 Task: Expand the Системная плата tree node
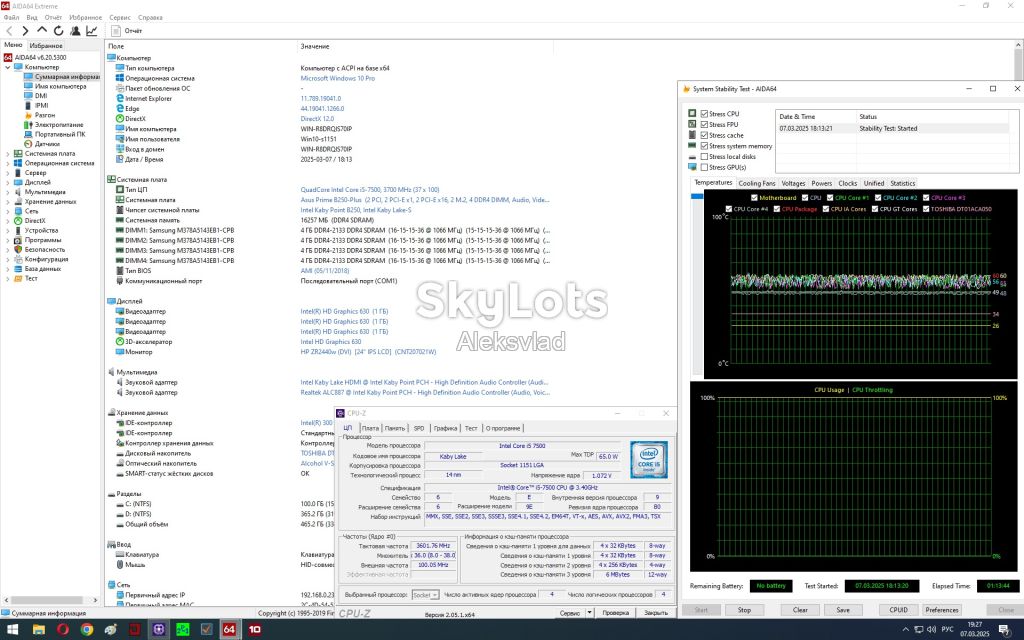pyautogui.click(x=8, y=153)
